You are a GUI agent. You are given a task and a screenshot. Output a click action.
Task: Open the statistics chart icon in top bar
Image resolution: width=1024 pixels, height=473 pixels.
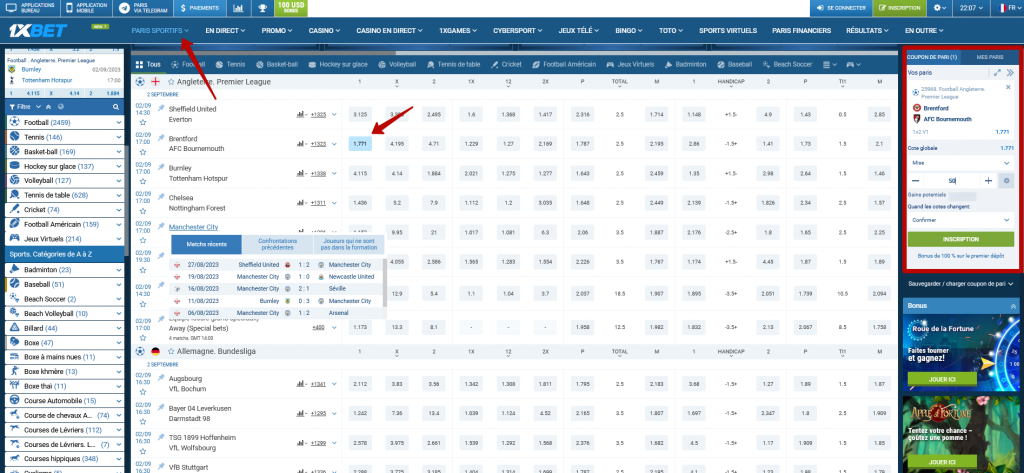pyautogui.click(x=239, y=8)
